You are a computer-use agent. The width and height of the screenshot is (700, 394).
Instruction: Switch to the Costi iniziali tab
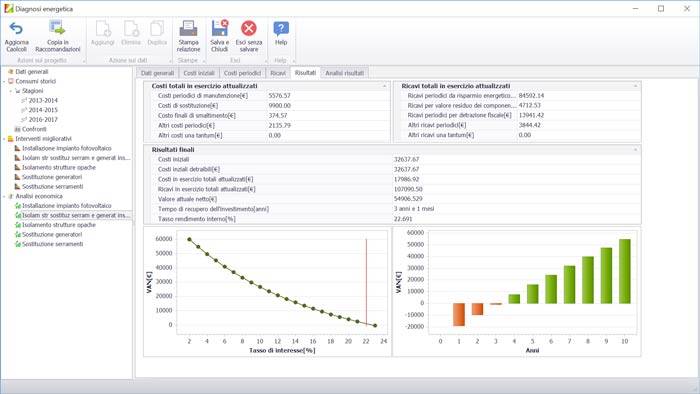[x=199, y=73]
